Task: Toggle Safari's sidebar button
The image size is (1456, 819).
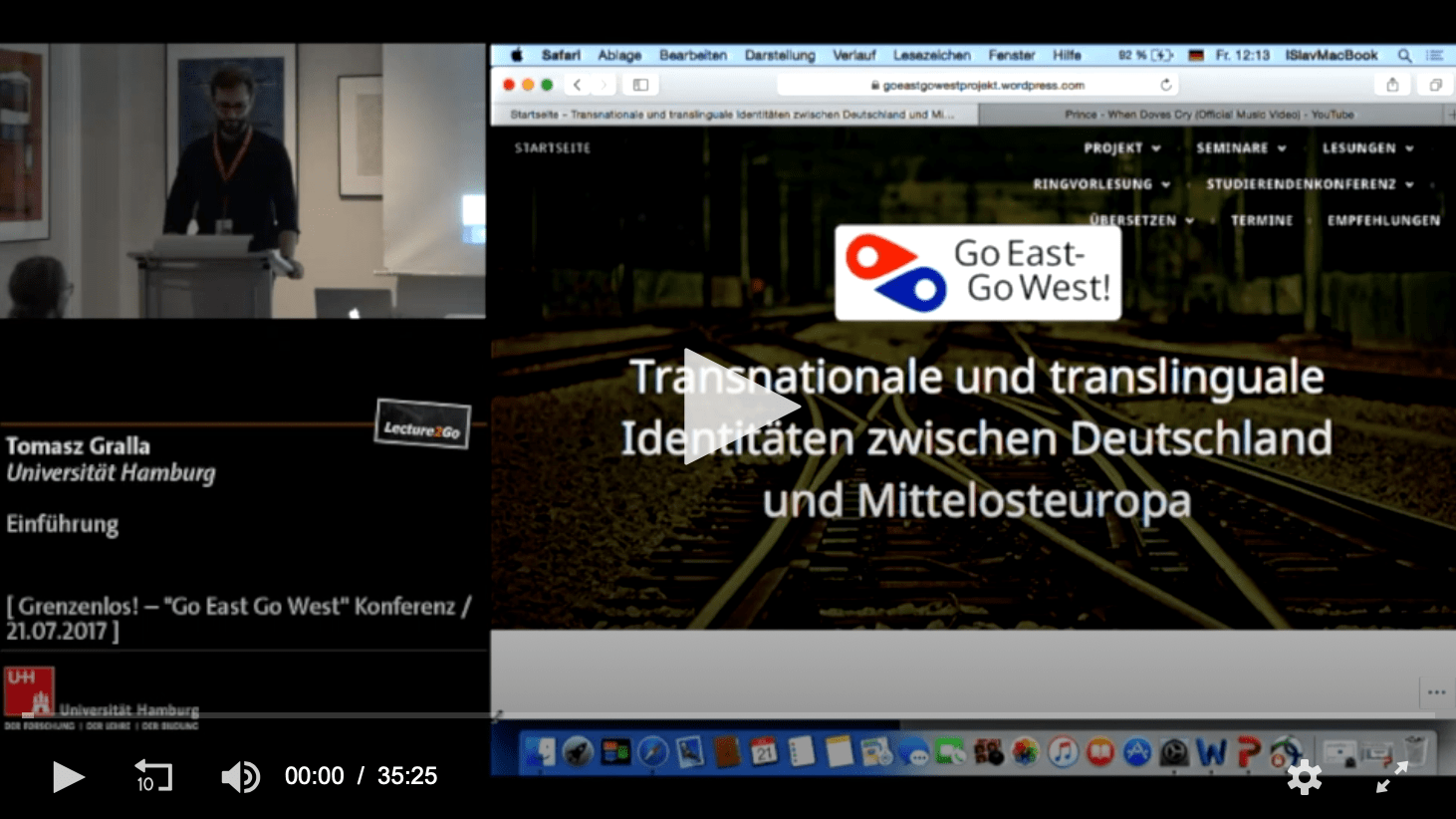Action: [640, 85]
